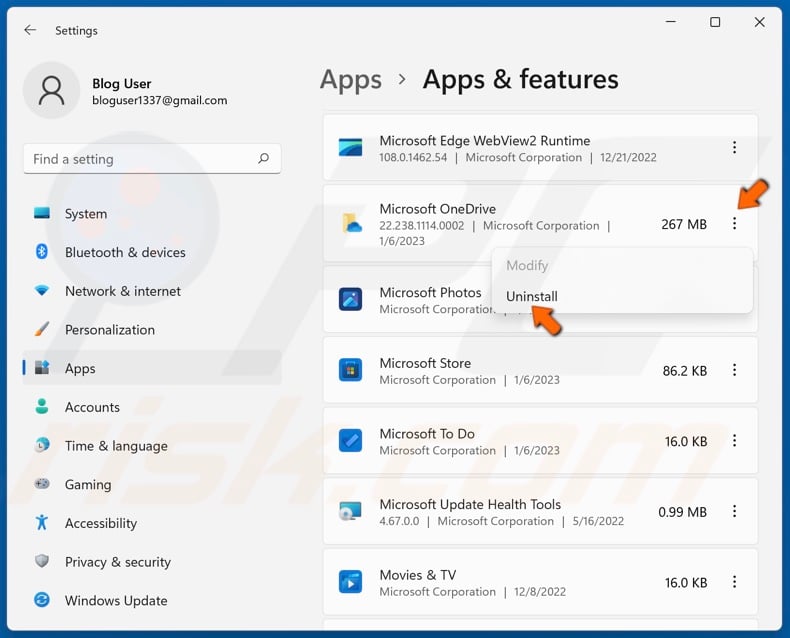Open Accounts settings

coord(152,407)
